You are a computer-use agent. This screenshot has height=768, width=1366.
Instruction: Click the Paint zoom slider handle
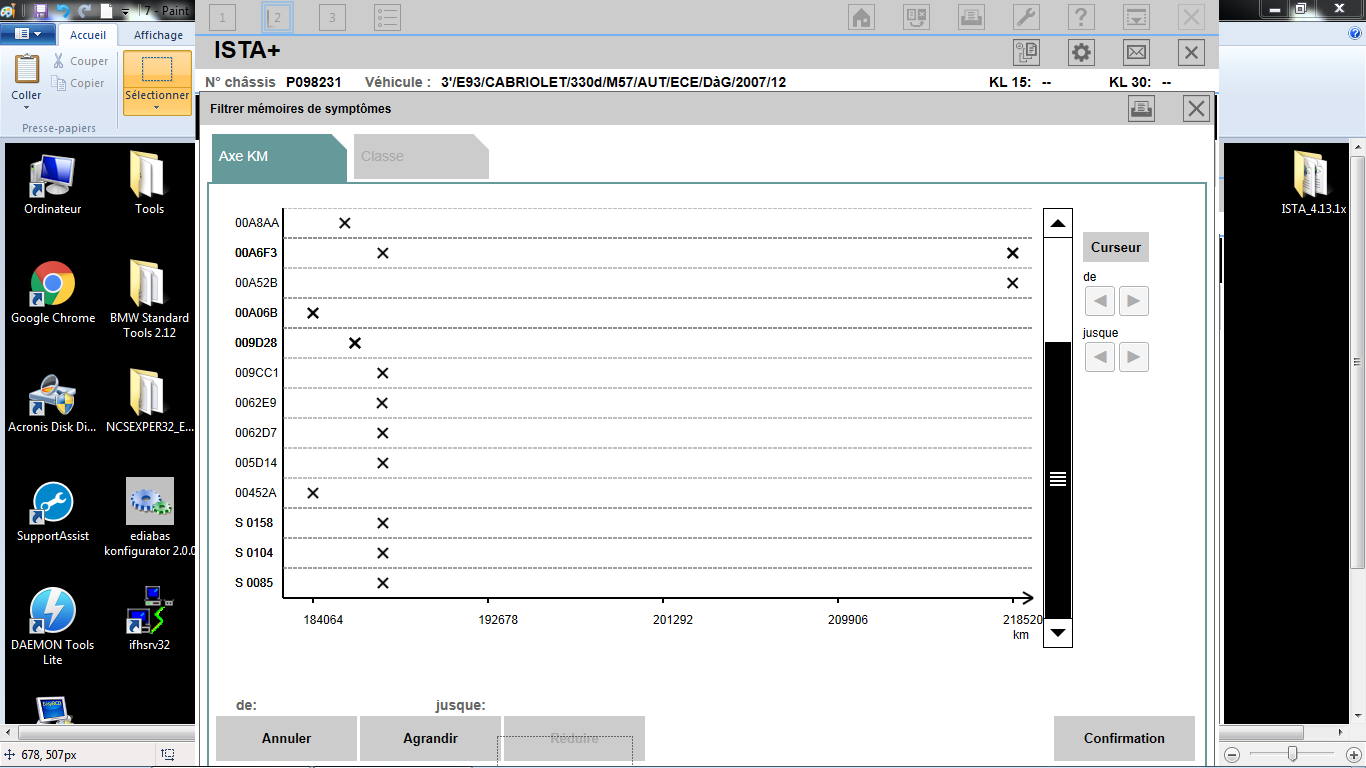(x=1293, y=755)
